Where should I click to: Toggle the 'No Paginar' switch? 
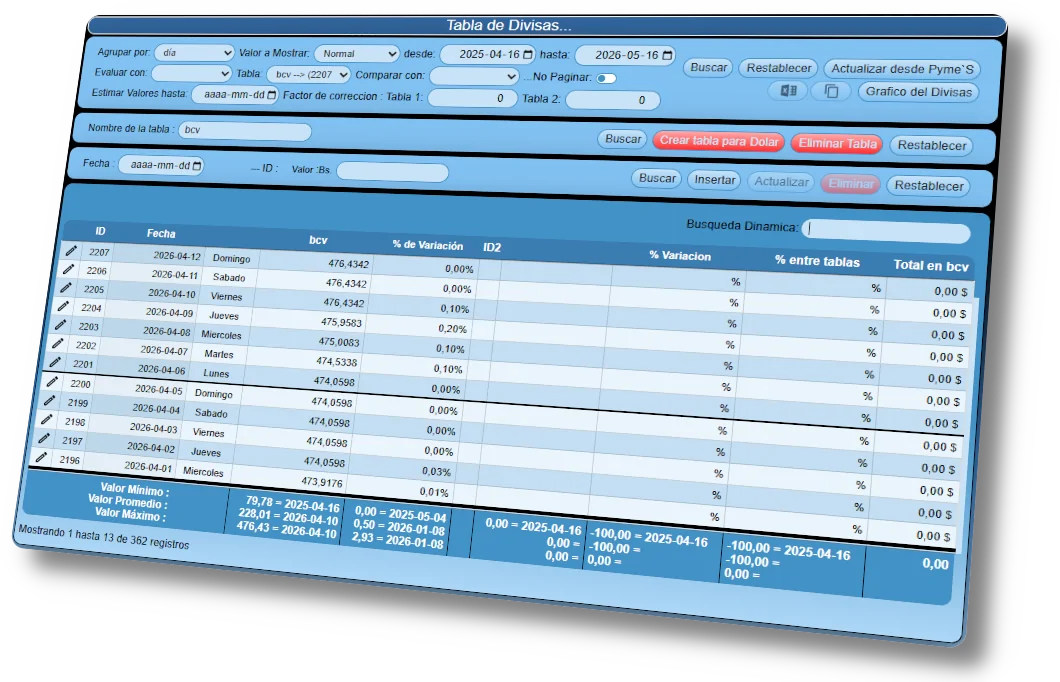tap(606, 77)
